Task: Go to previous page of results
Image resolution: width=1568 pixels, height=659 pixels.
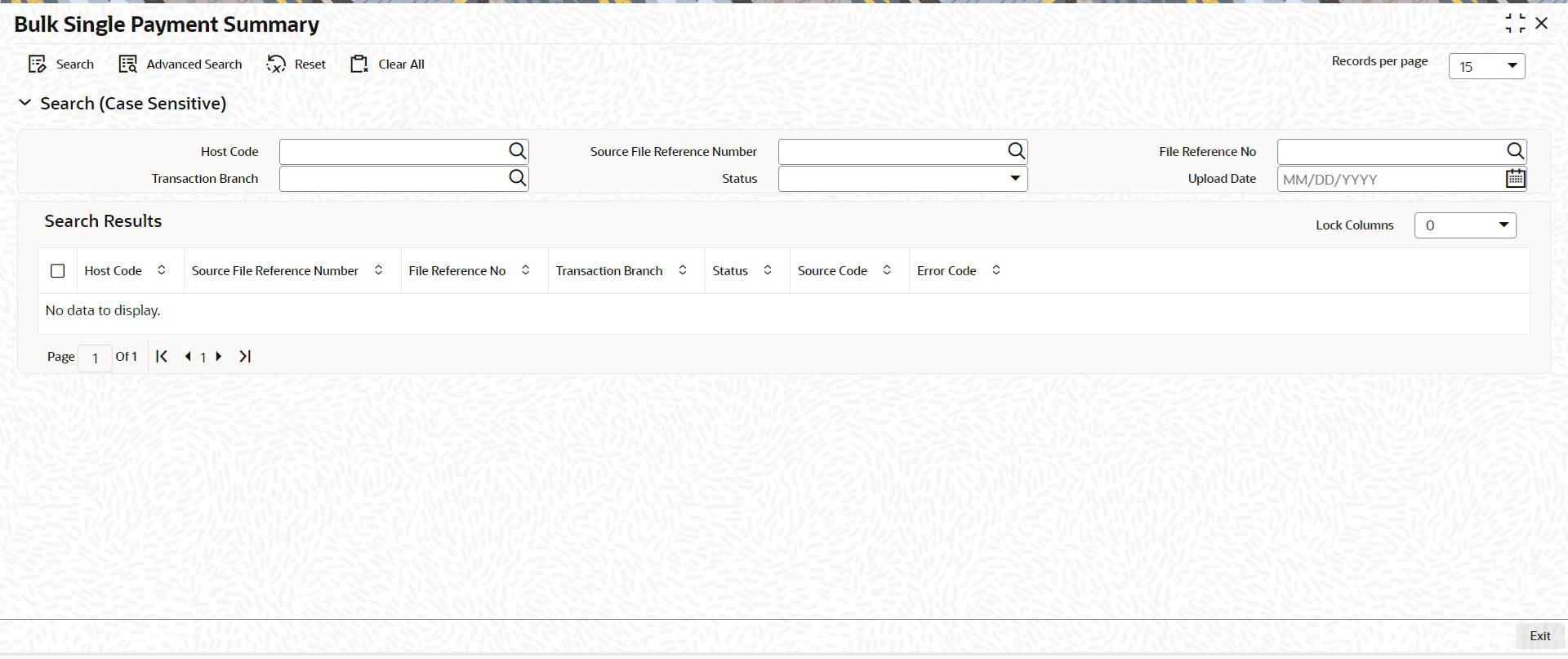Action: coord(188,356)
